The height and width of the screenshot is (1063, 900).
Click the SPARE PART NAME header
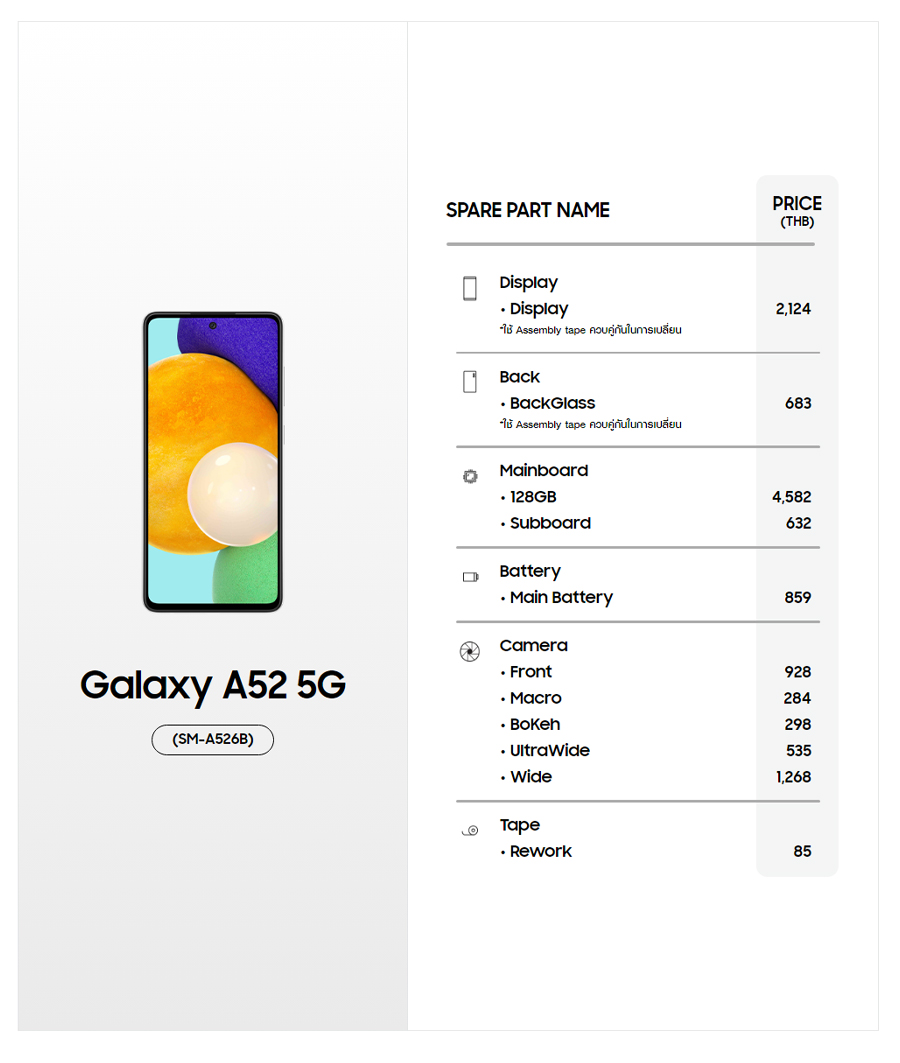point(527,210)
